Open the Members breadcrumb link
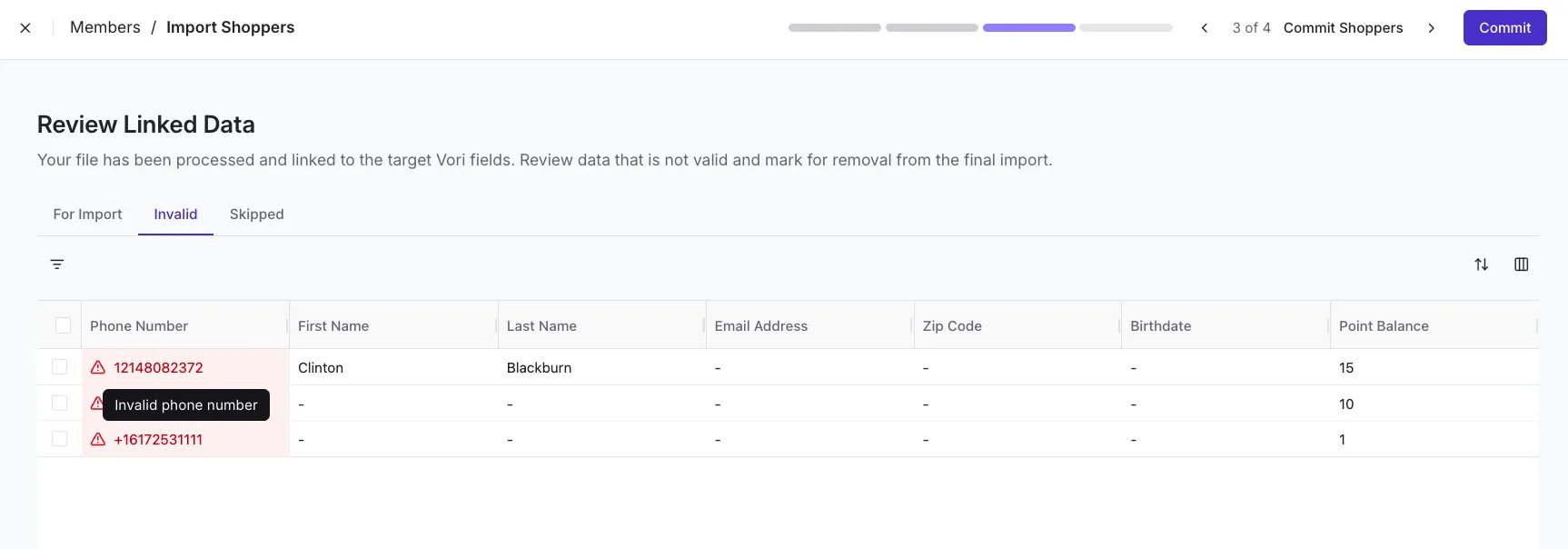The width and height of the screenshot is (1568, 549). pyautogui.click(x=105, y=27)
